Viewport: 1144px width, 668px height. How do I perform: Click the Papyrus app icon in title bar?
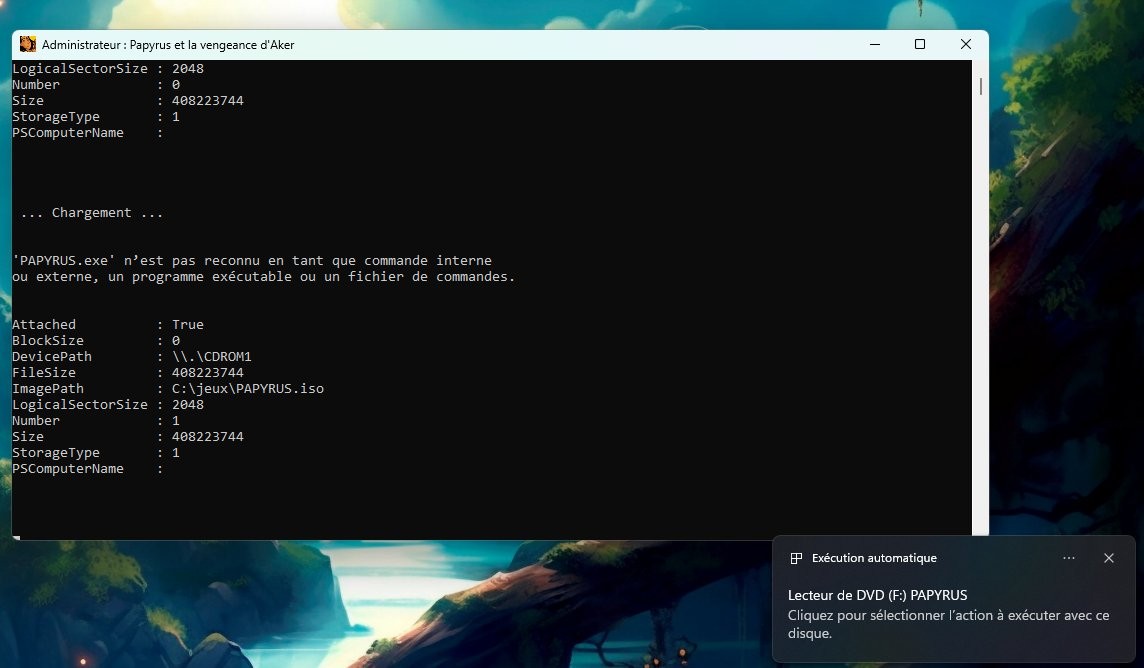point(28,44)
